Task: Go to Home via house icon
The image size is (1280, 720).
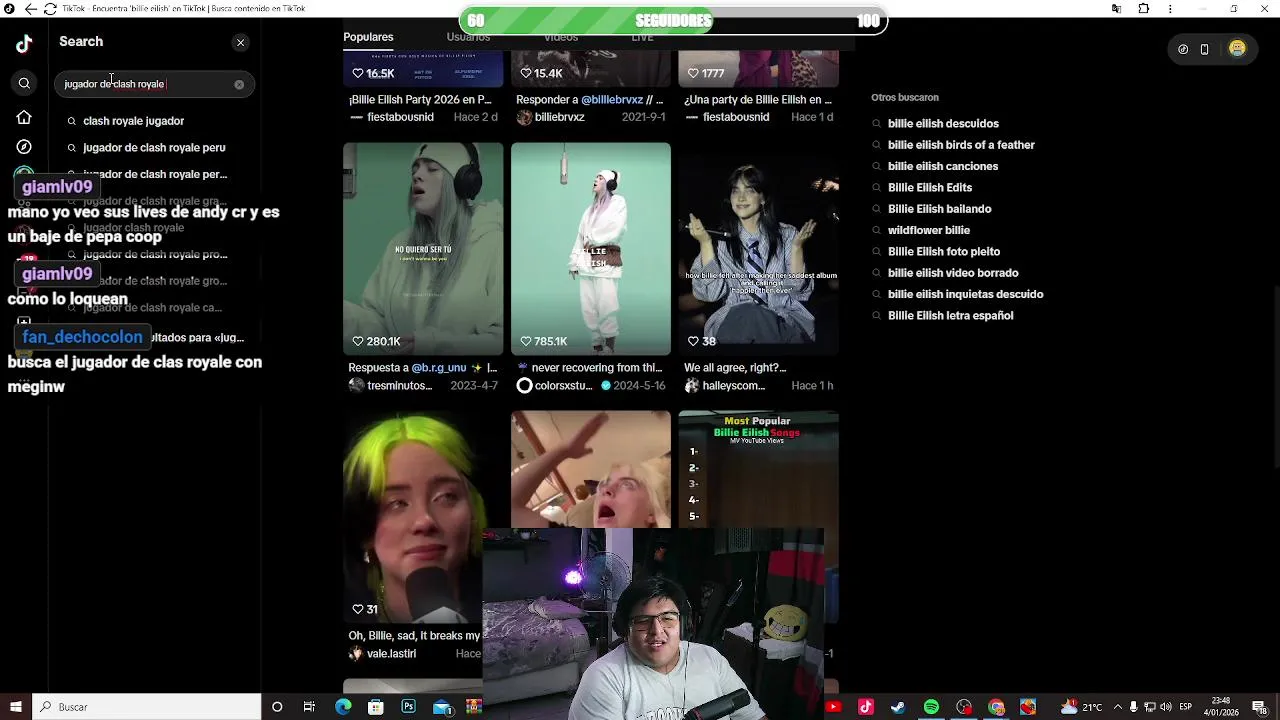Action: pos(24,117)
